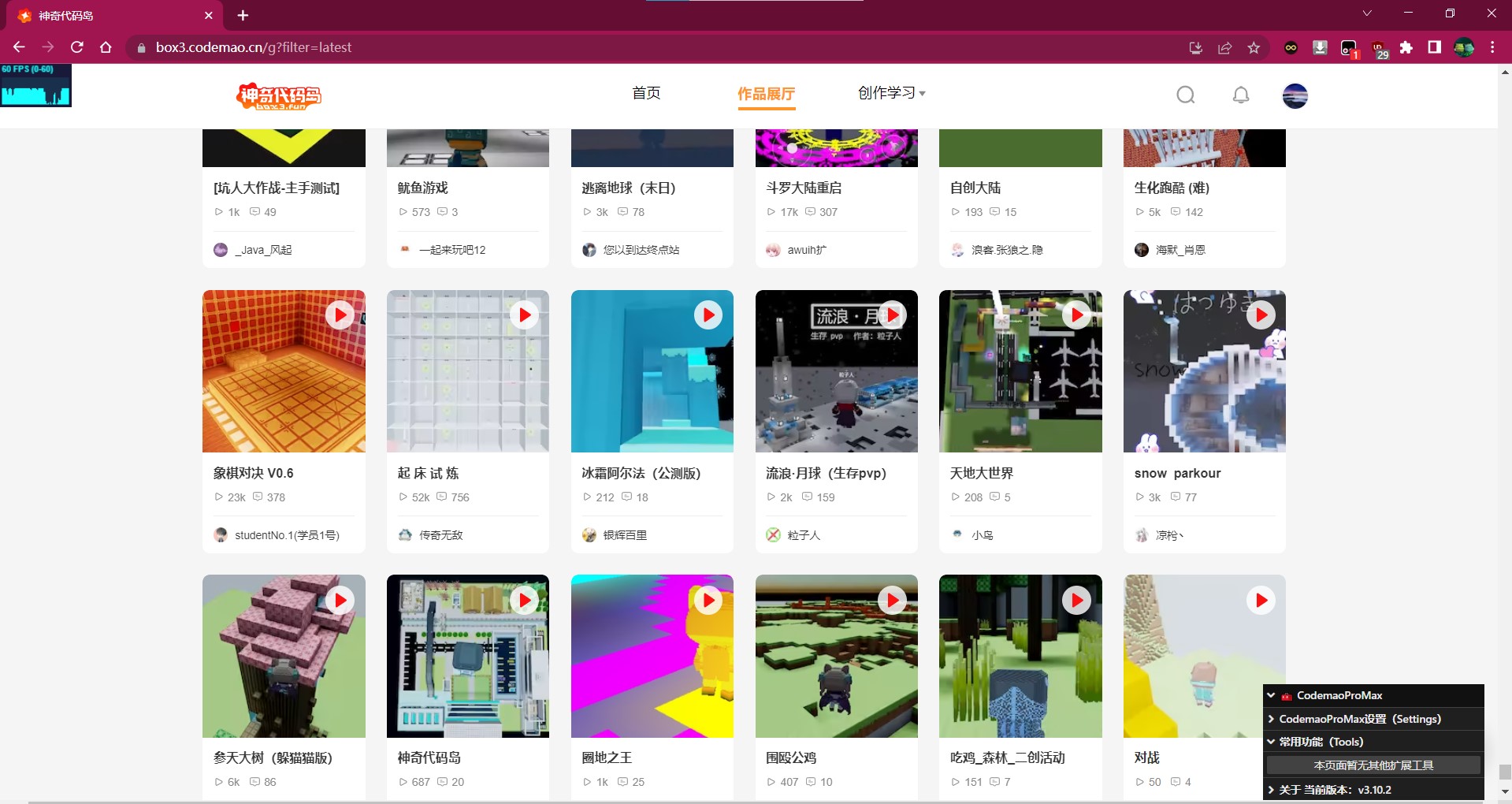Open author 传奇无敌 profile
1512x804 pixels.
pos(430,535)
